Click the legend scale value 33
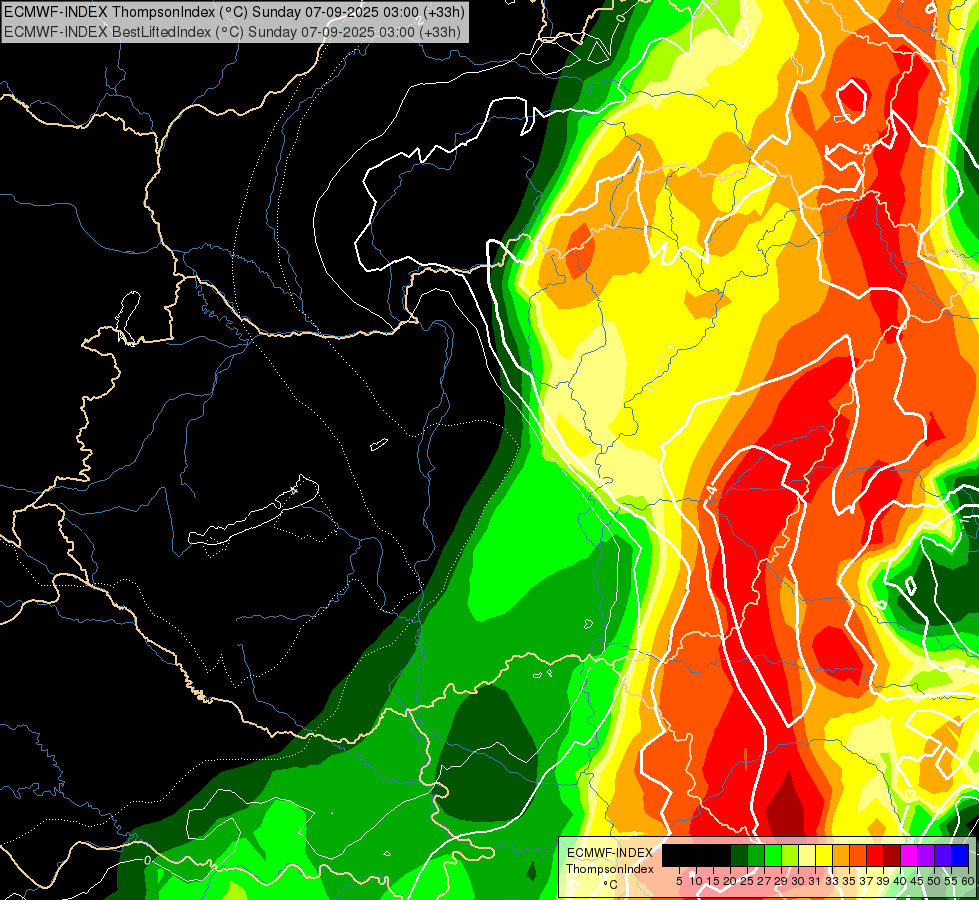Image resolution: width=979 pixels, height=900 pixels. (x=832, y=881)
